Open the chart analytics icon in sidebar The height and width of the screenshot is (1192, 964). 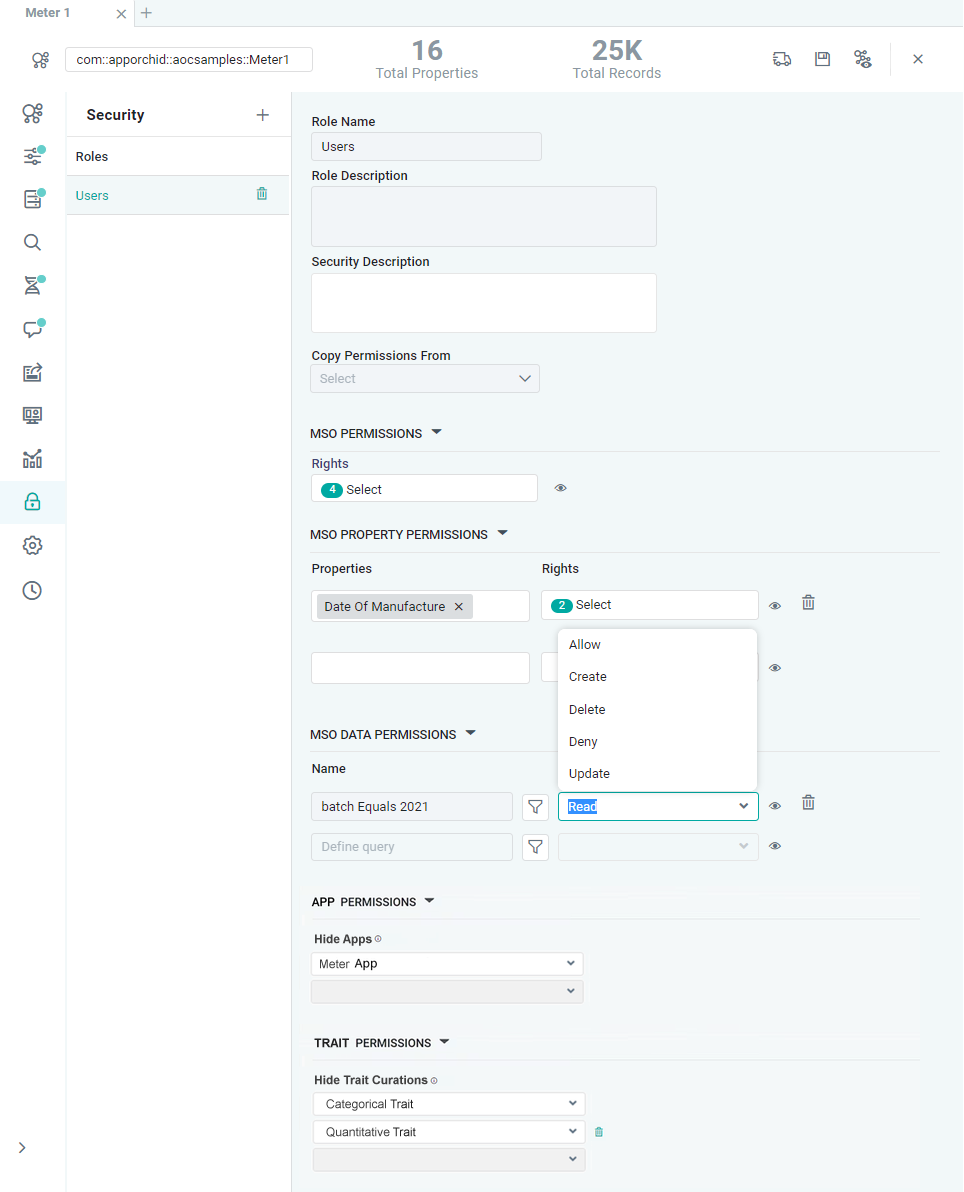[32, 459]
